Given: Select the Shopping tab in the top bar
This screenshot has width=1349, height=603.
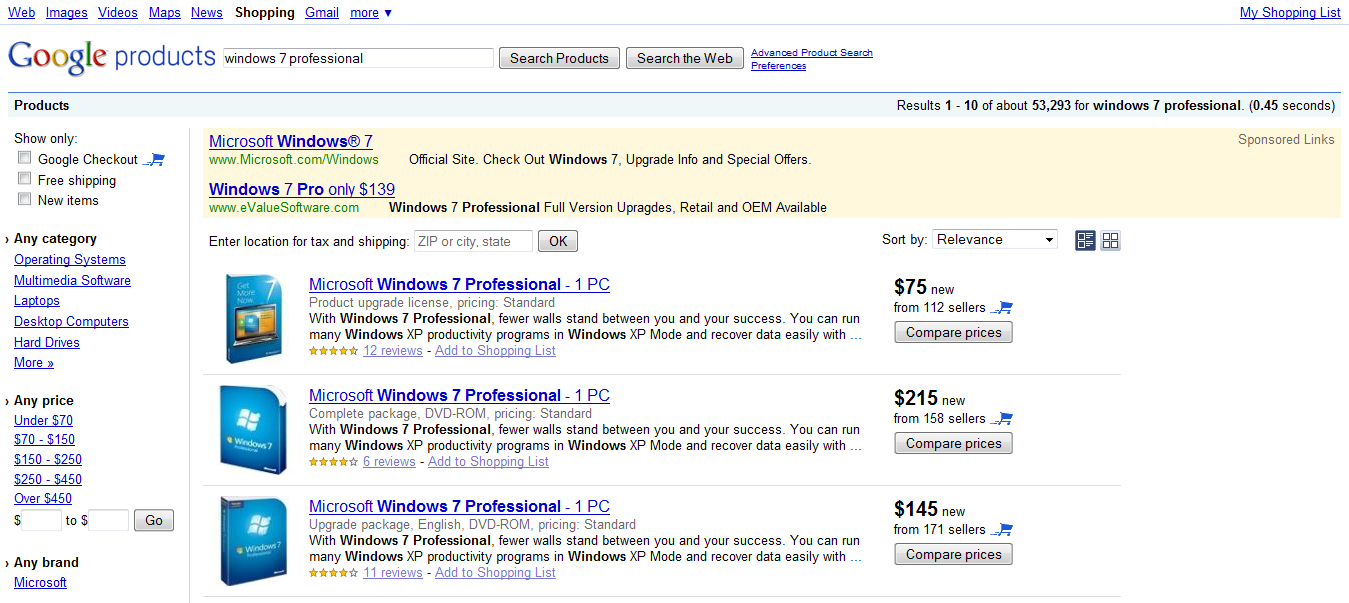Looking at the screenshot, I should coord(265,13).
